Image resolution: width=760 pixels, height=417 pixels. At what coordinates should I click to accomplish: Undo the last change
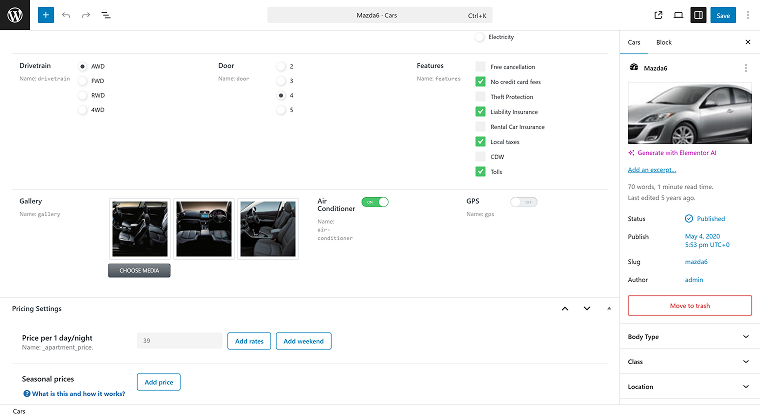66,15
